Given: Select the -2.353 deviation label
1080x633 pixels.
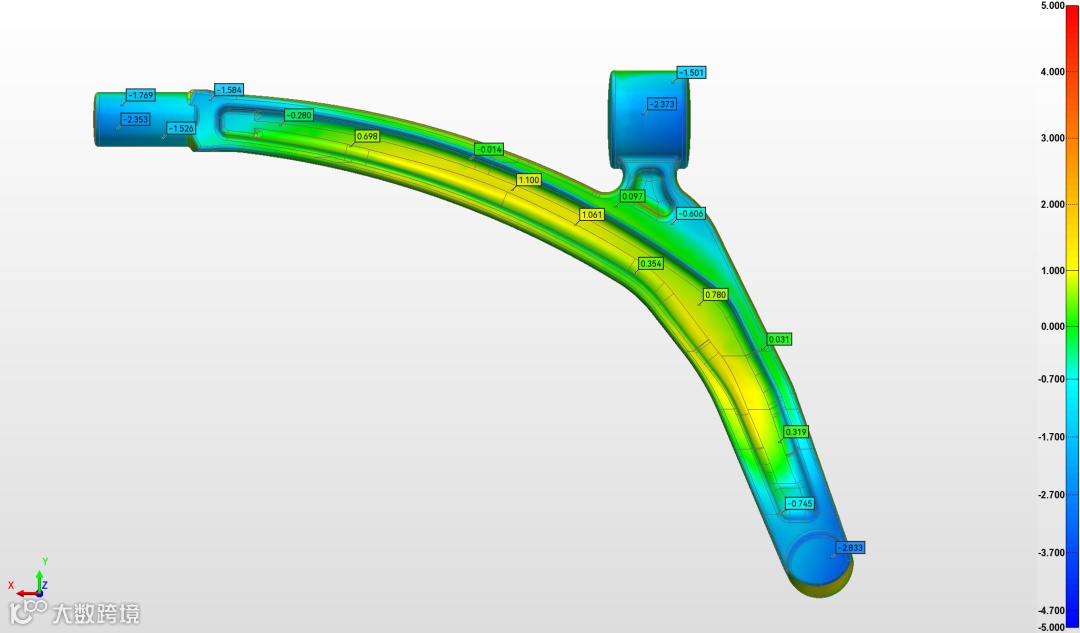Looking at the screenshot, I should click(x=135, y=119).
